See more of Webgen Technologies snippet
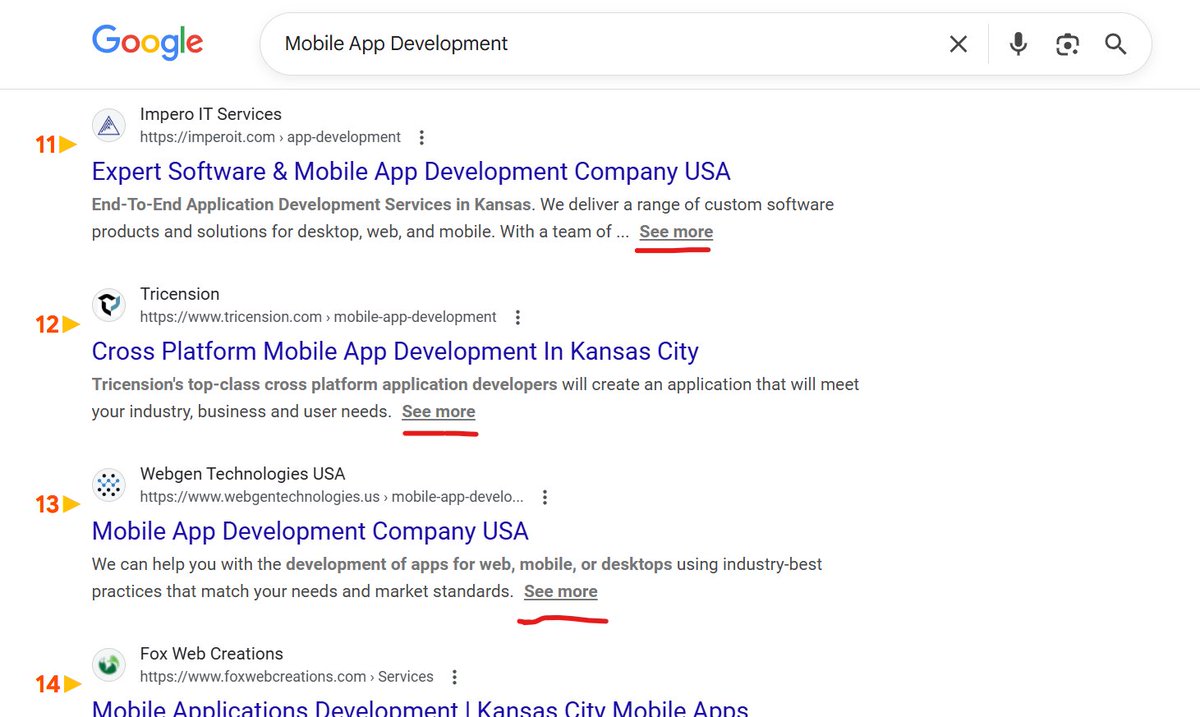The image size is (1200, 717). pyautogui.click(x=561, y=591)
